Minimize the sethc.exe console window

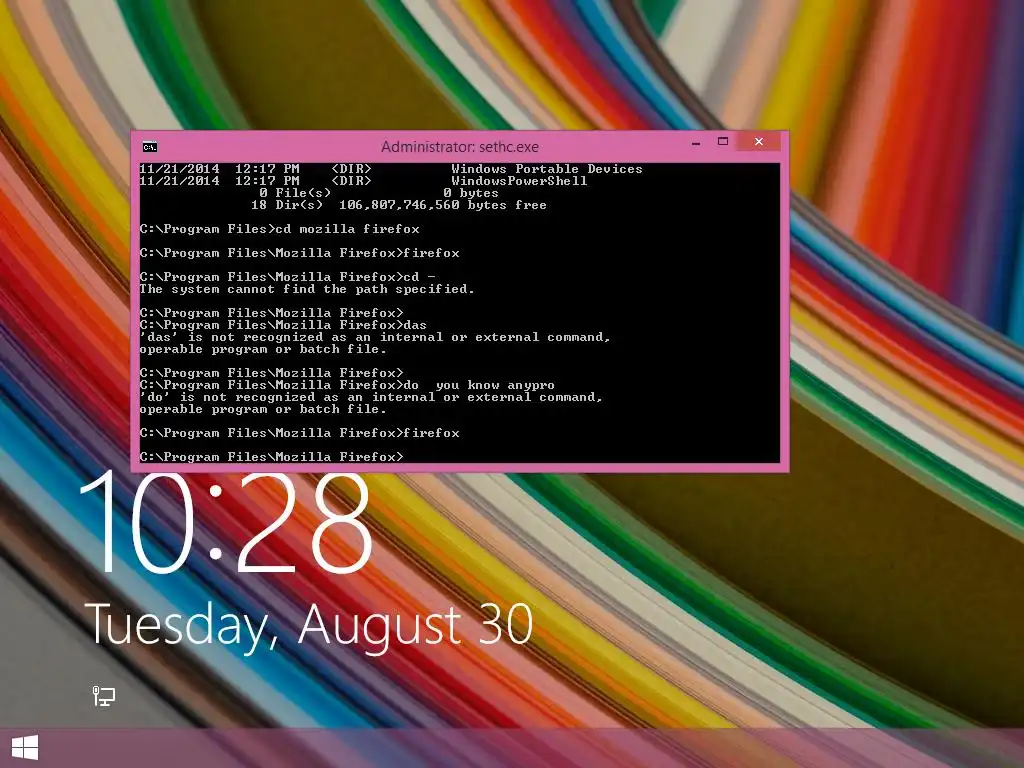click(x=696, y=142)
